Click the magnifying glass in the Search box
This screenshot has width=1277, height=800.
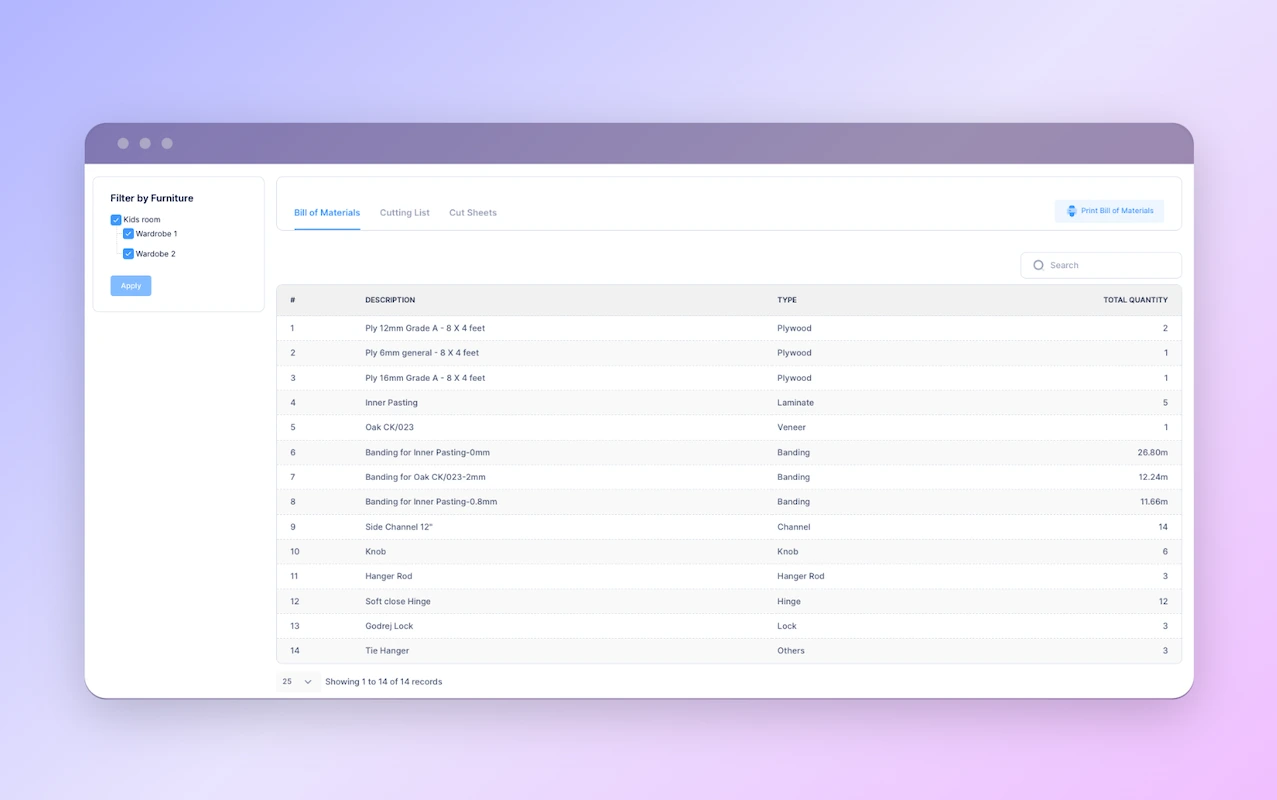[1039, 264]
